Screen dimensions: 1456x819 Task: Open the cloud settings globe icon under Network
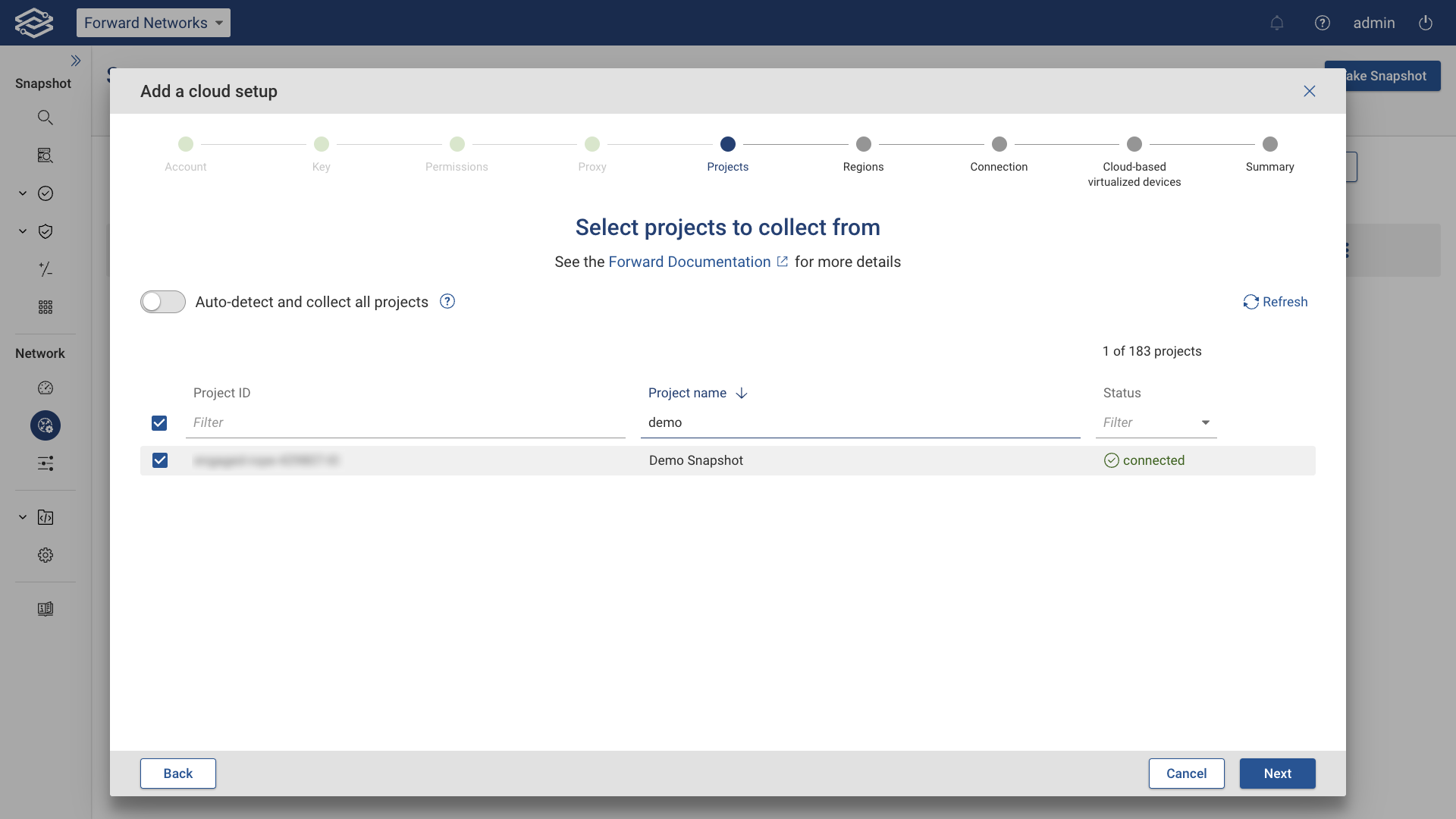45,425
